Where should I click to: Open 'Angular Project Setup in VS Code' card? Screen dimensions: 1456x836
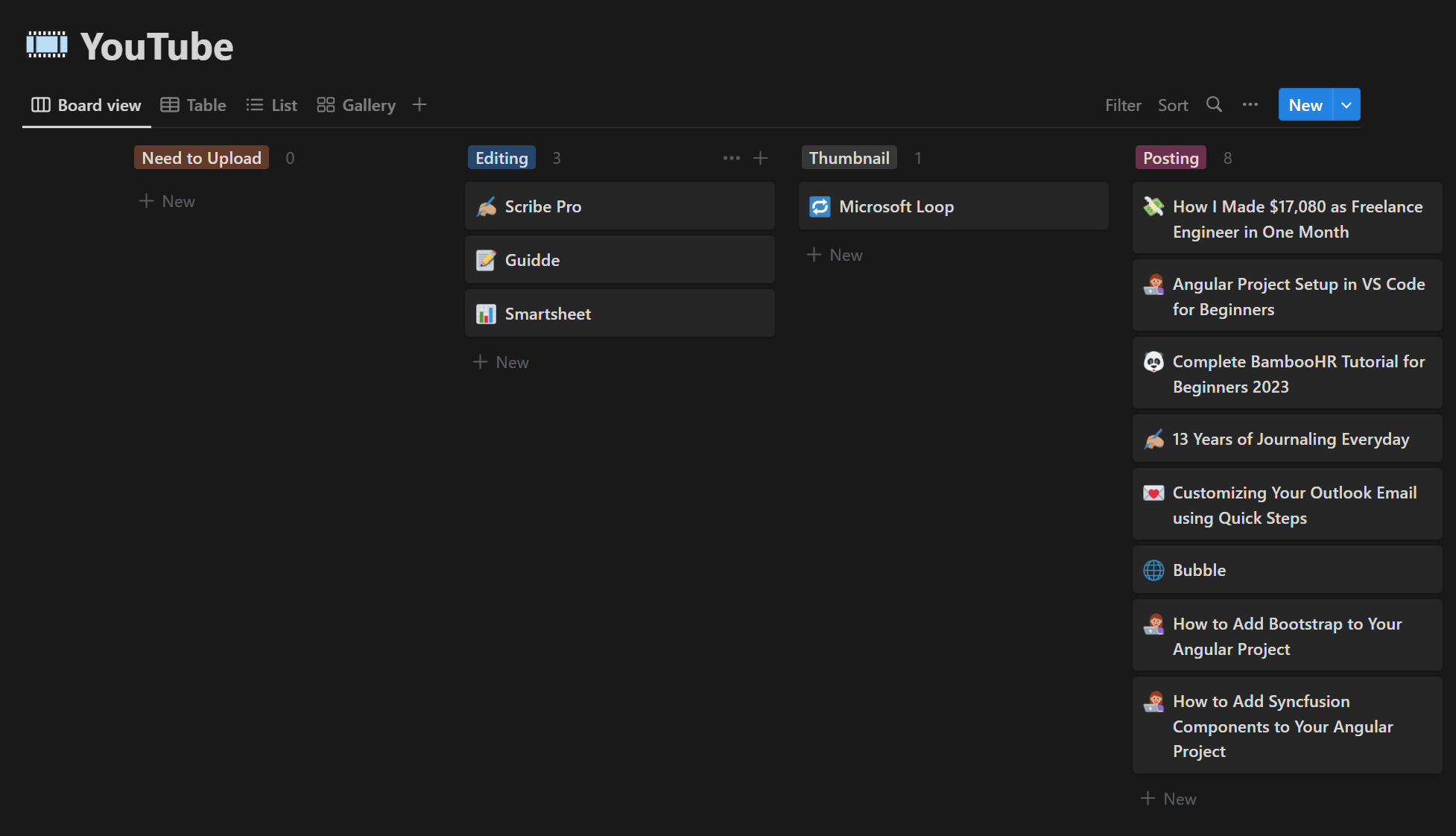pyautogui.click(x=1288, y=296)
